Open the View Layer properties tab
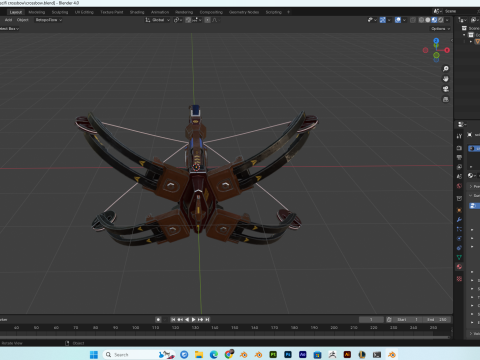Image resolution: width=480 pixels, height=360 pixels. pos(459,167)
